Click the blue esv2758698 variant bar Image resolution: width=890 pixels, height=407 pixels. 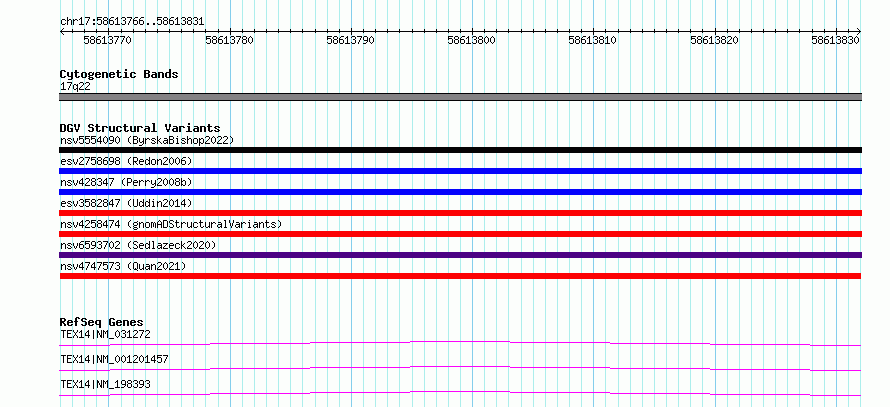click(460, 171)
